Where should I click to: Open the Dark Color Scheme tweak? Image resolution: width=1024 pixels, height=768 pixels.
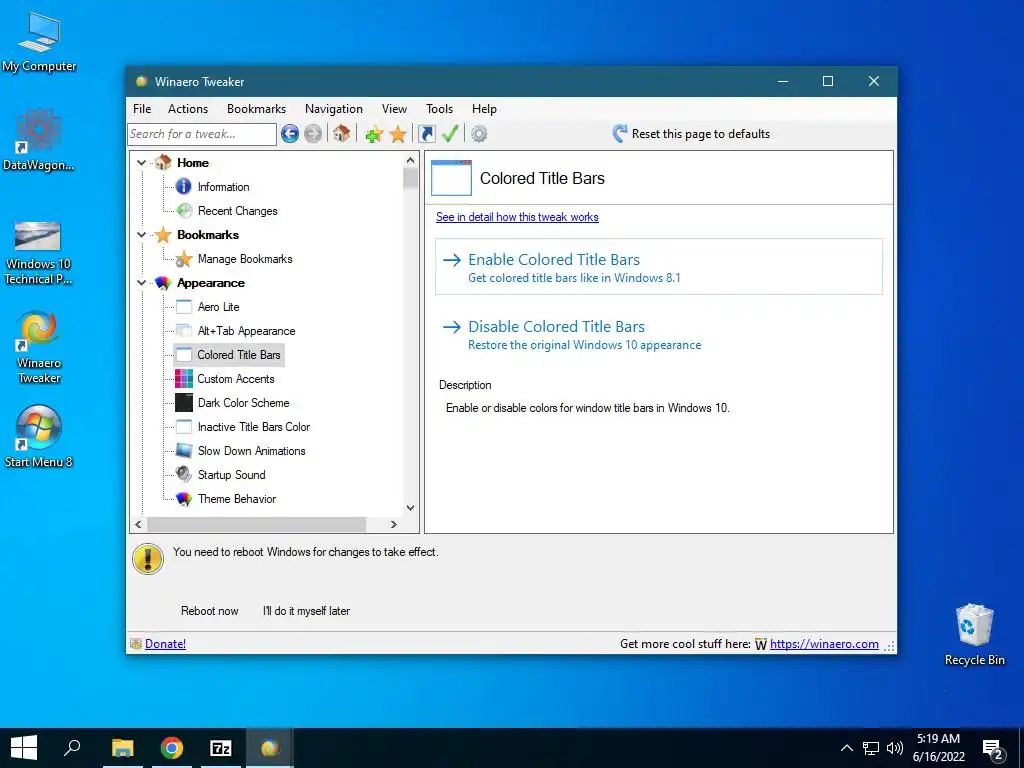click(243, 403)
